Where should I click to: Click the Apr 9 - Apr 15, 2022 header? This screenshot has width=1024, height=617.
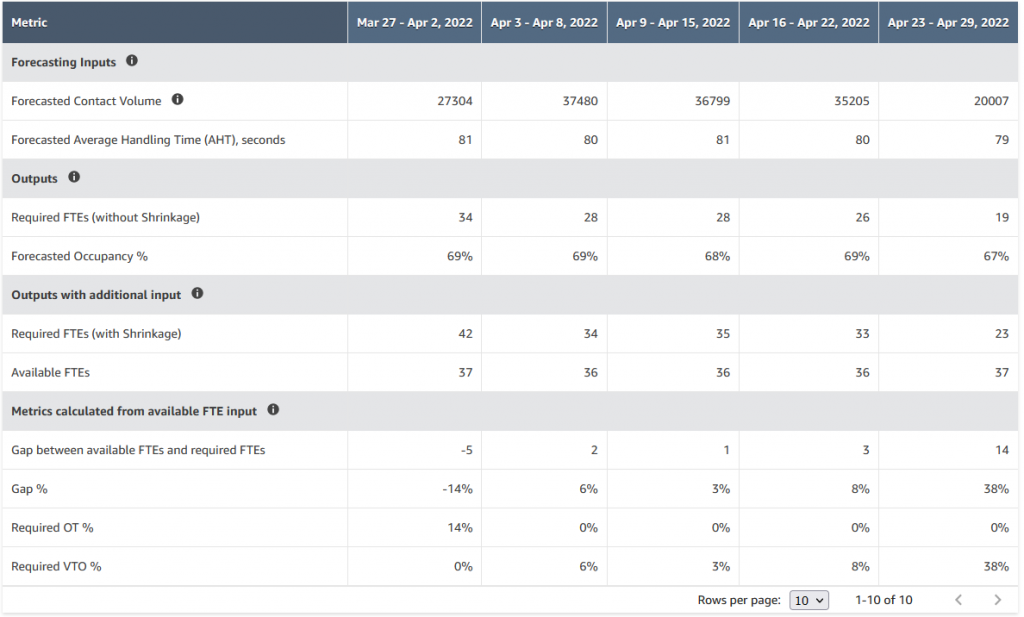click(673, 22)
